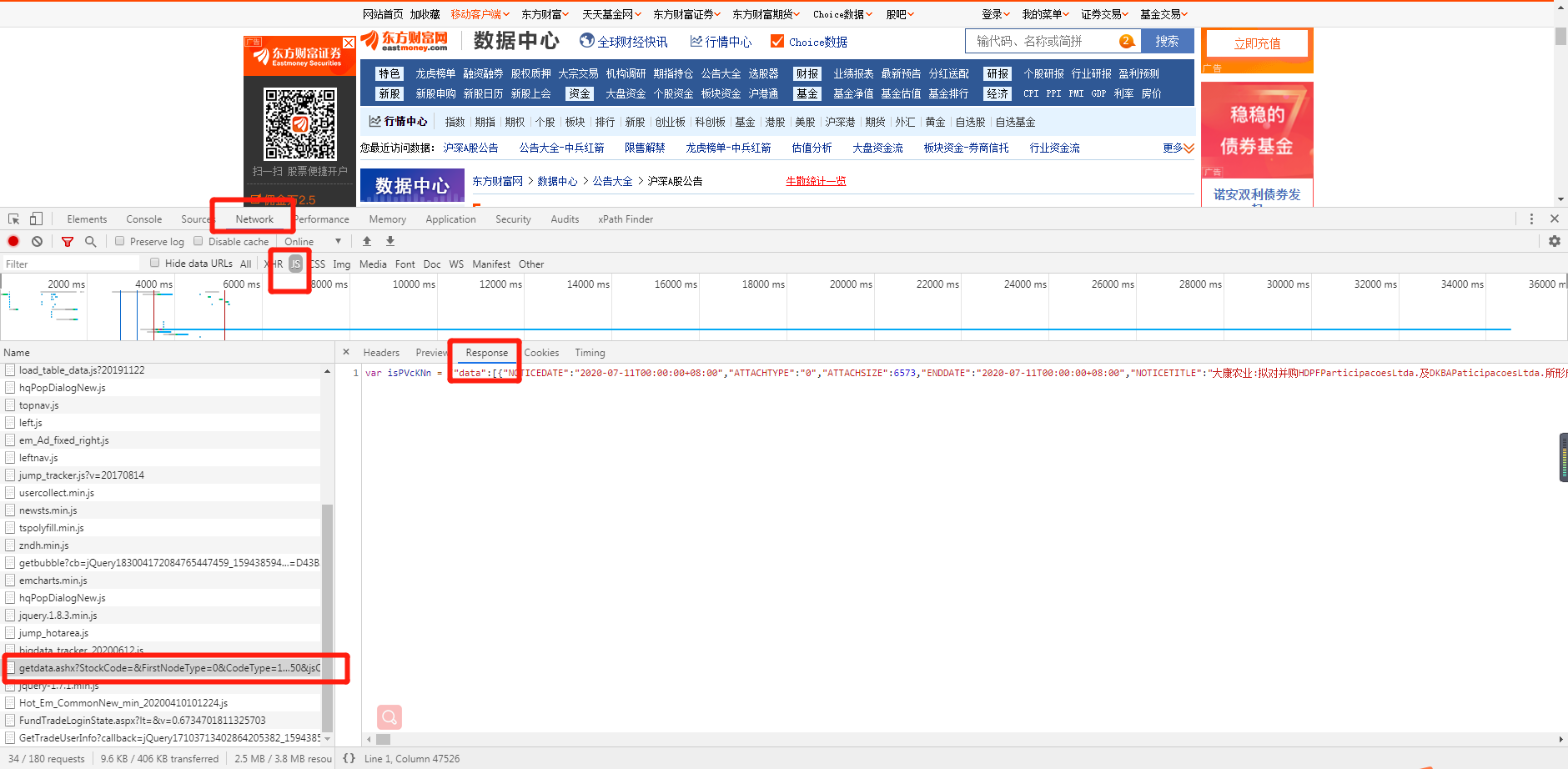Viewport: 1568px width, 769px height.
Task: Open the Application tab
Action: click(450, 219)
